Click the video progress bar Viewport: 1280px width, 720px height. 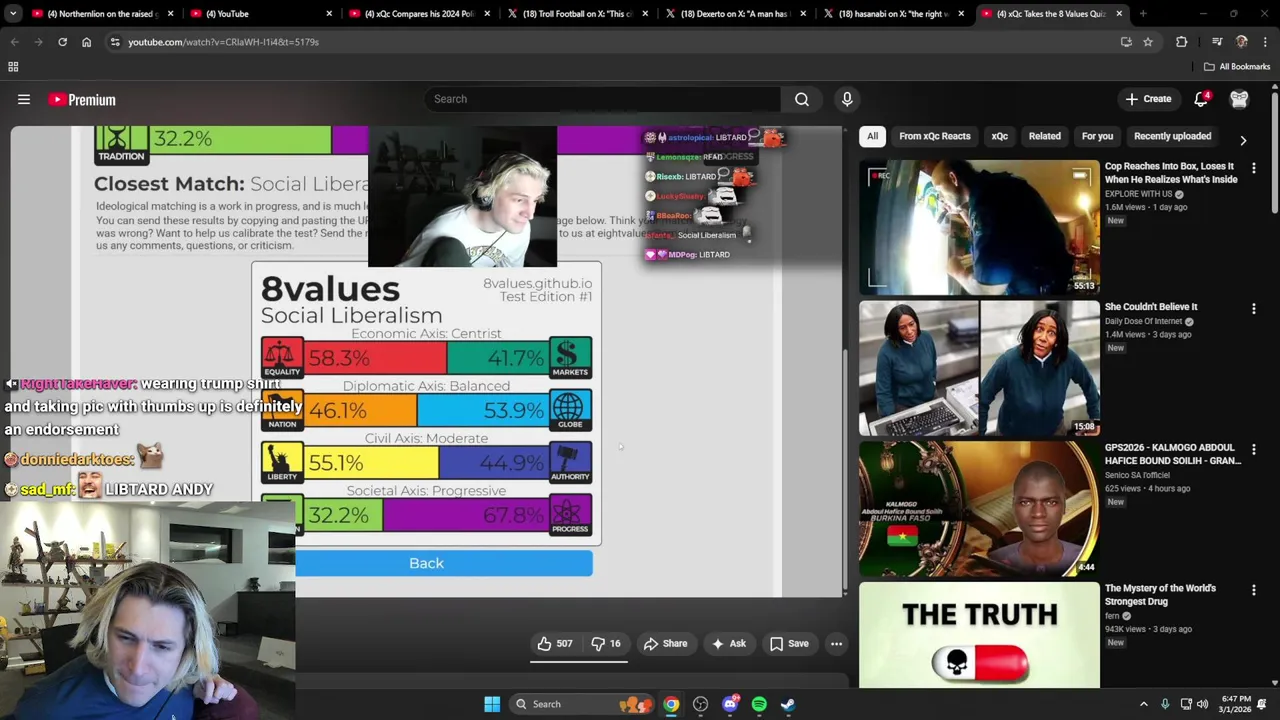pos(578,662)
